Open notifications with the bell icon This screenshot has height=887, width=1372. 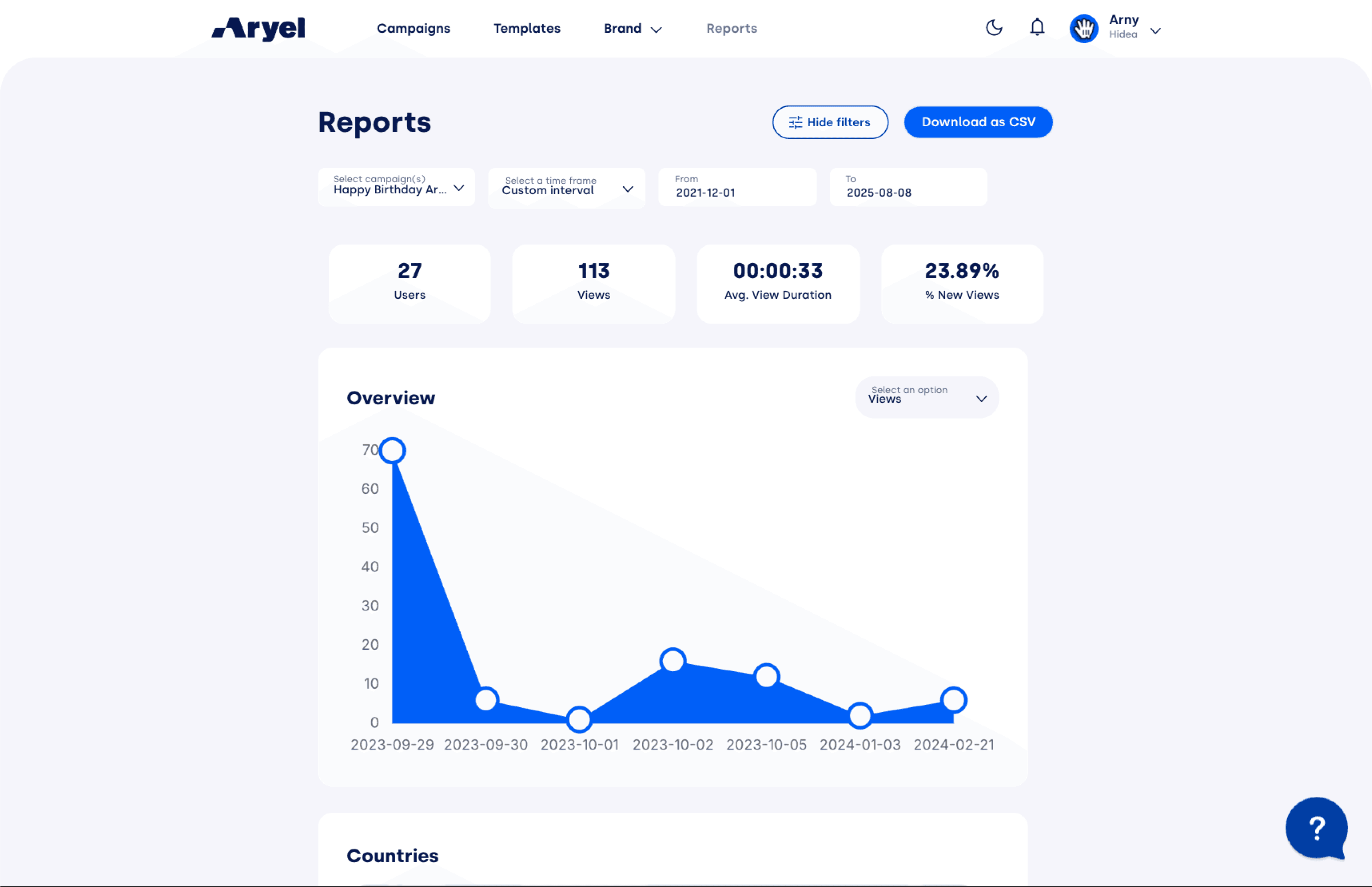pos(1037,28)
